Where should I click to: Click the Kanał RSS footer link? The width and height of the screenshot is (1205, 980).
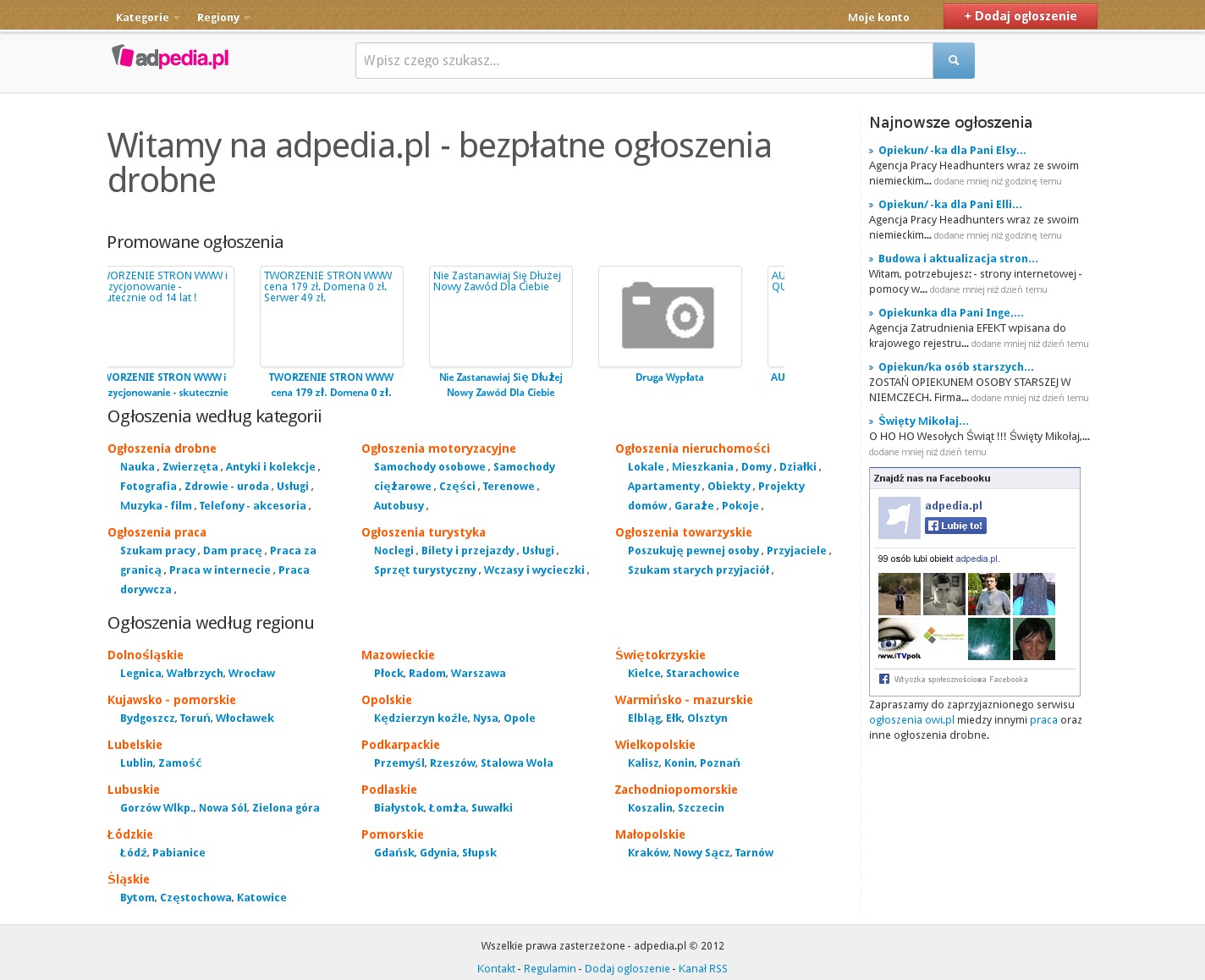(702, 969)
